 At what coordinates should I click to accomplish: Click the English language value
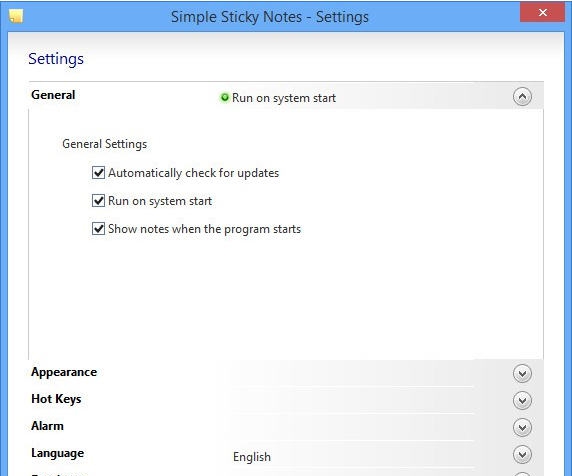[x=252, y=457]
